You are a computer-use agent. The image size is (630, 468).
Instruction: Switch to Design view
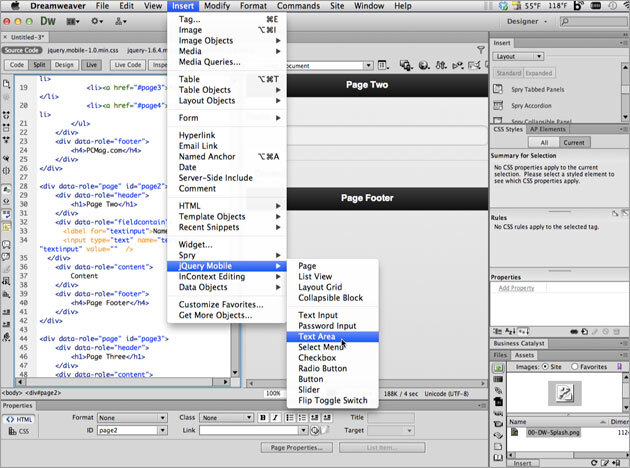click(64, 65)
